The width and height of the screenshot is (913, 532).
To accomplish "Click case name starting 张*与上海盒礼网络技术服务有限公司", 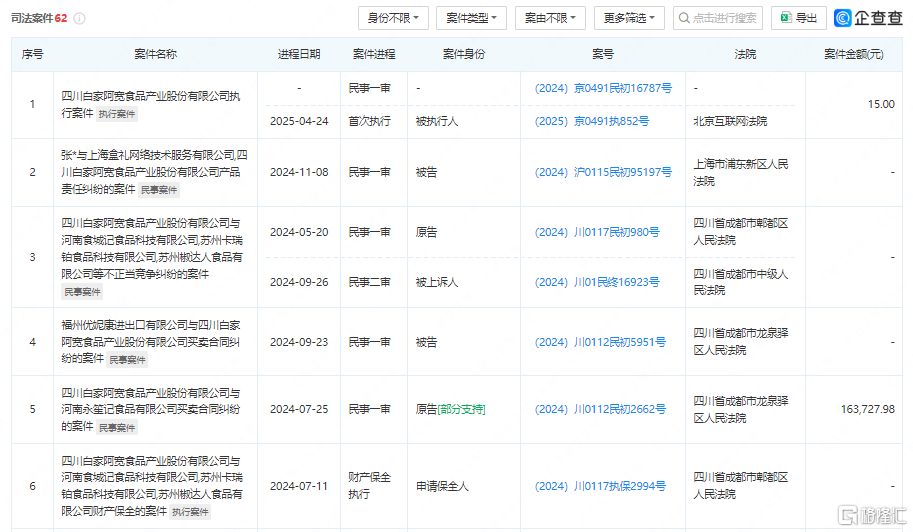I will click(x=154, y=172).
